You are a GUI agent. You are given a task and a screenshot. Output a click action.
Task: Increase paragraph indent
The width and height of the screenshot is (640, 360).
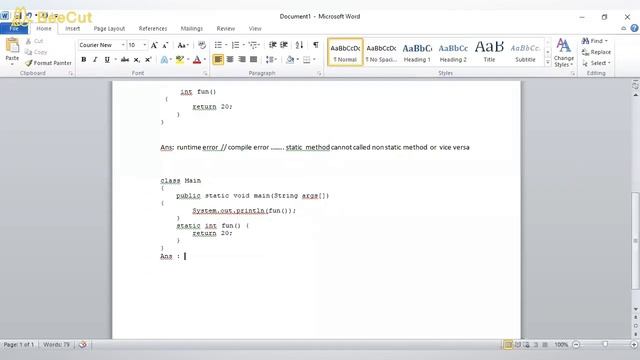coord(284,45)
